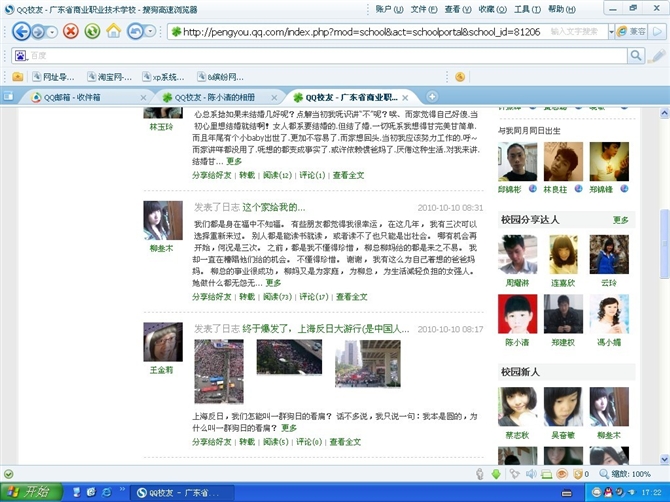
Task: Go back with the browser Back arrow
Action: 21,32
